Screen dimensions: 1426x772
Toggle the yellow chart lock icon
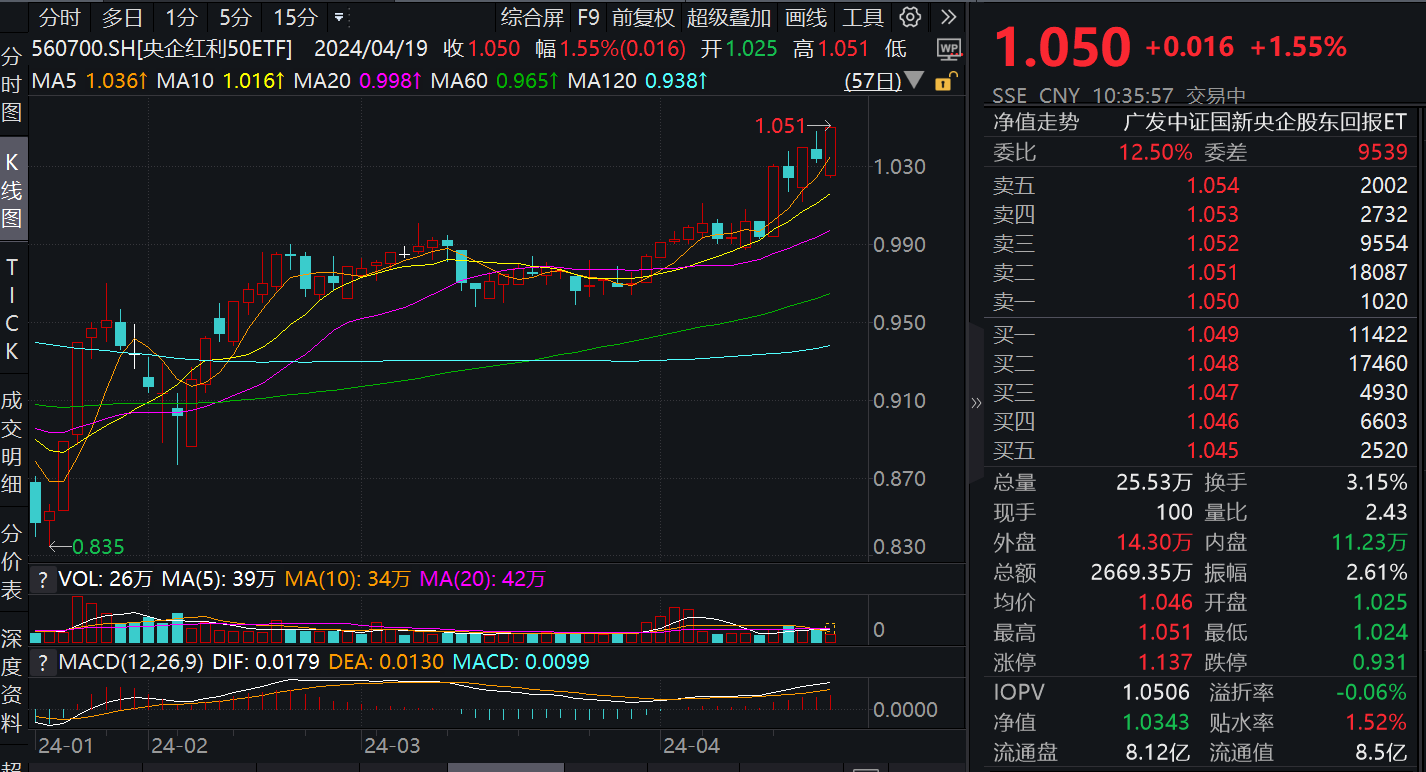pyautogui.click(x=944, y=83)
